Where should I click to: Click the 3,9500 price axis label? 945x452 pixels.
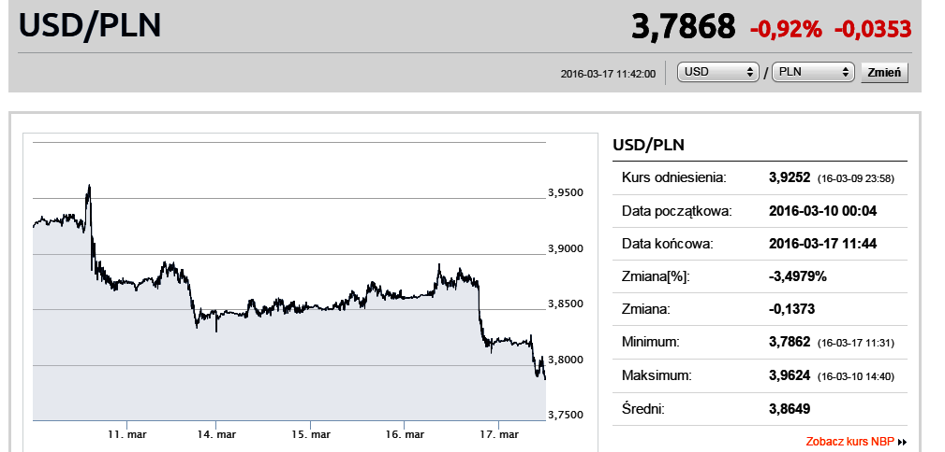click(566, 193)
